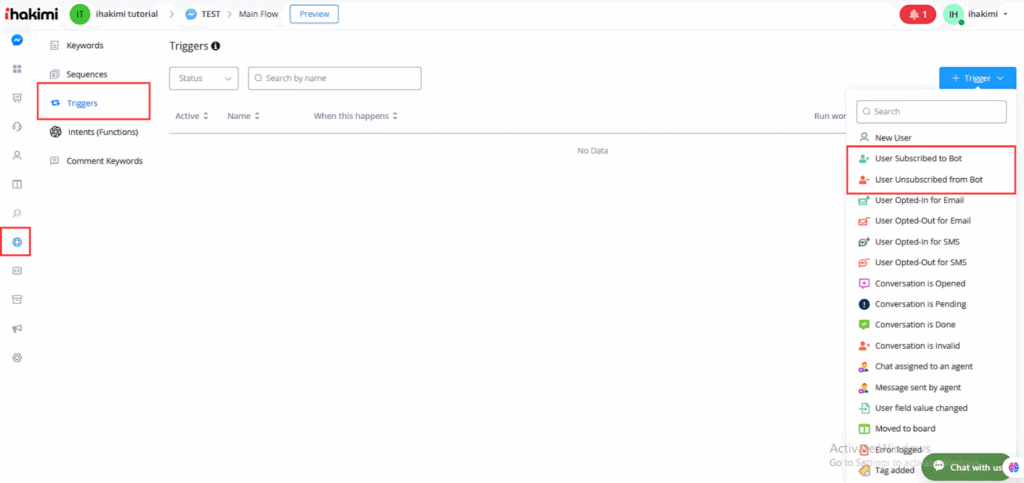The image size is (1024, 483).
Task: Click the red notification bell badge
Action: pyautogui.click(x=917, y=14)
